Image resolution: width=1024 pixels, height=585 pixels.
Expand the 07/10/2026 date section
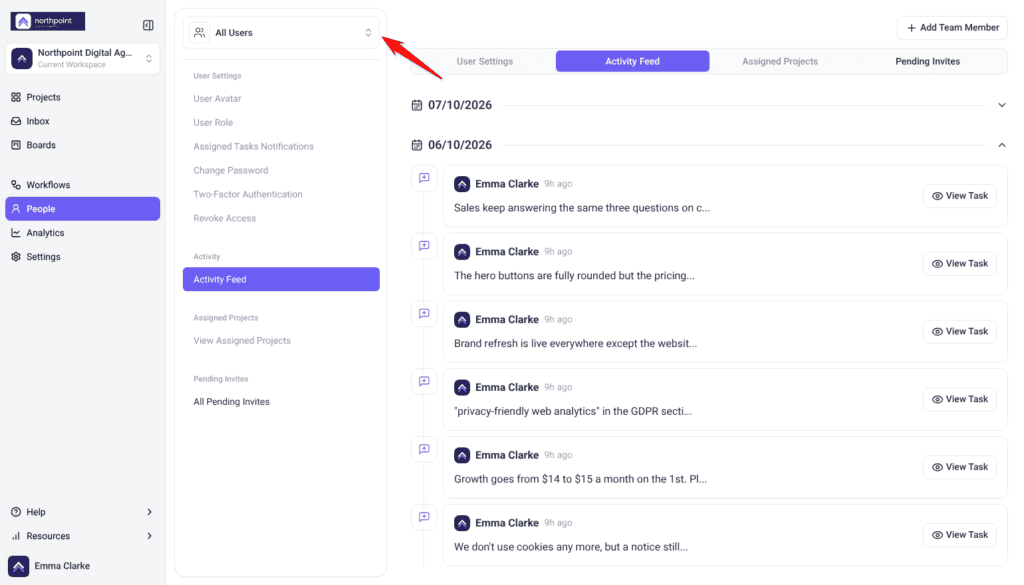click(x=1002, y=105)
